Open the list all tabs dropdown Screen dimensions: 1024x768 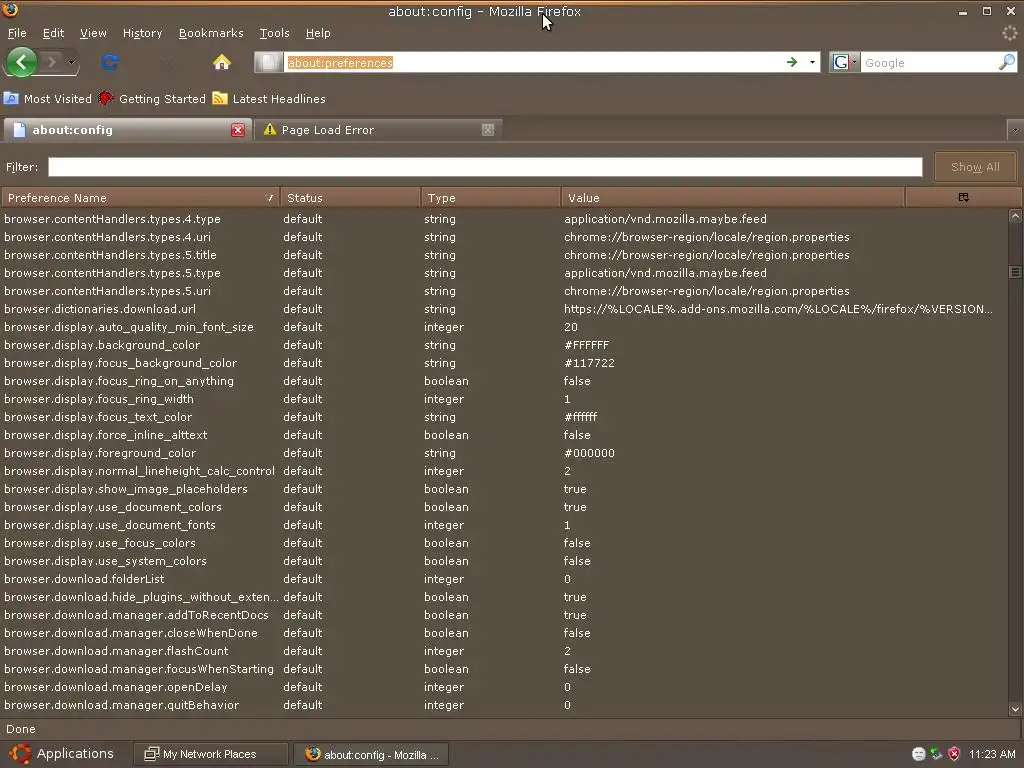1015,130
